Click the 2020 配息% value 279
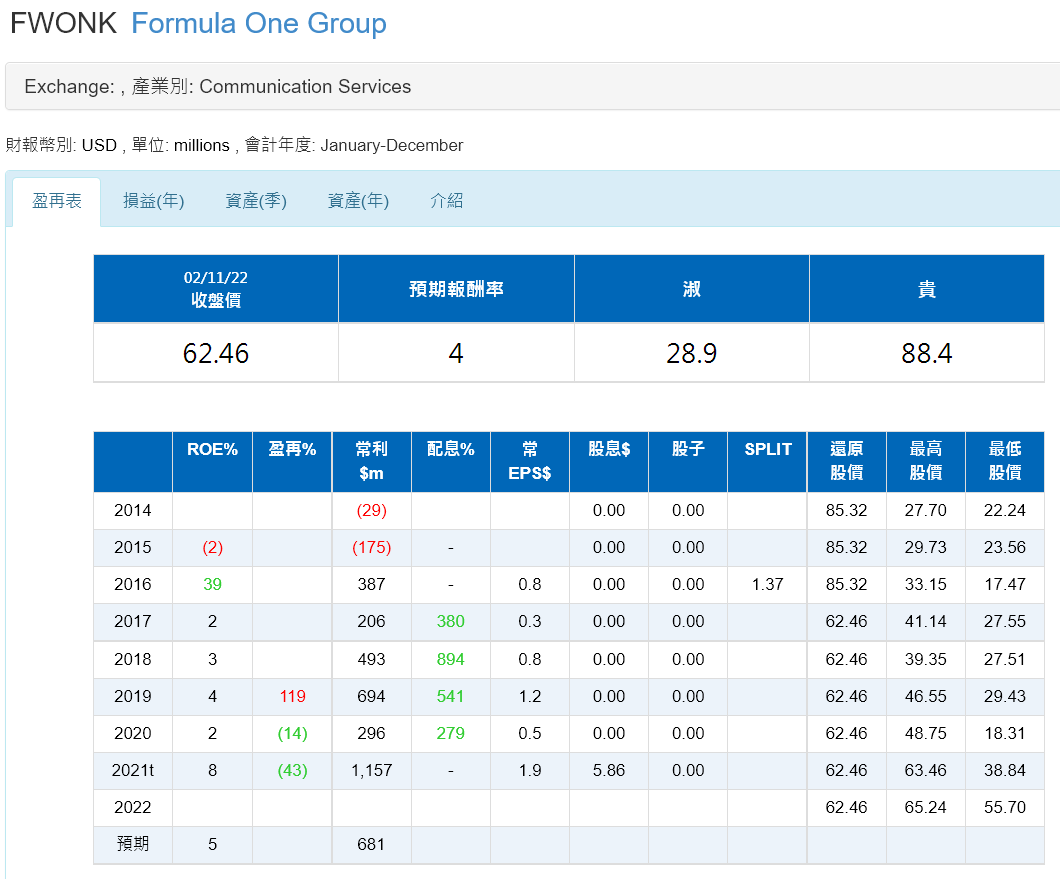Viewport: 1060px width, 879px height. click(450, 734)
